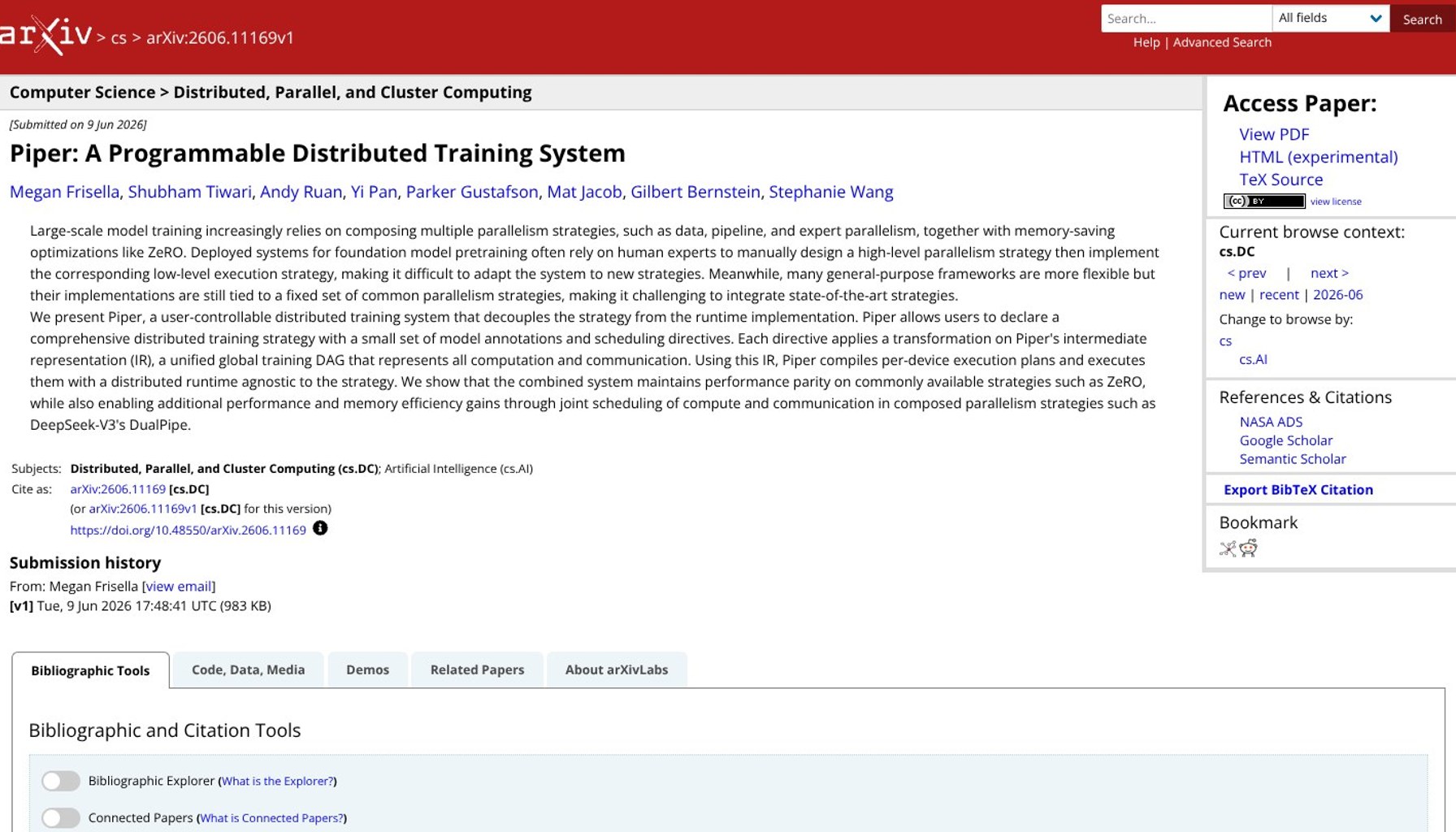Focus the search input field
The height and width of the screenshot is (832, 1456).
pyautogui.click(x=1186, y=18)
